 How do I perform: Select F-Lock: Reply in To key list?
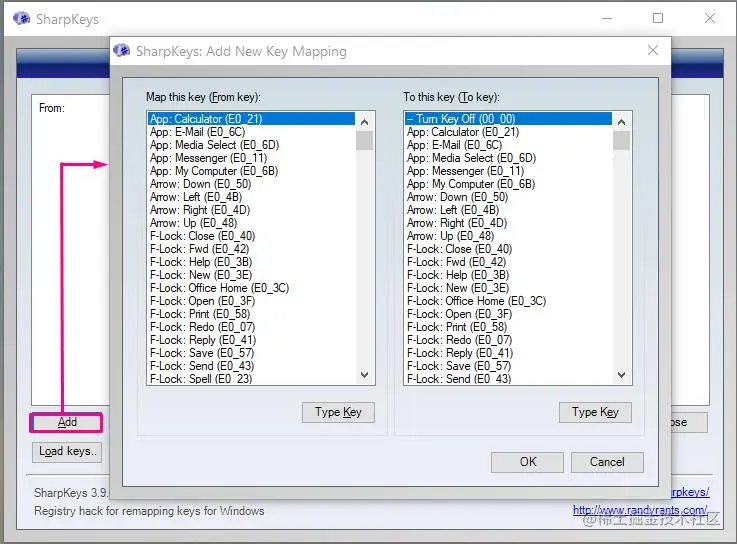509,353
